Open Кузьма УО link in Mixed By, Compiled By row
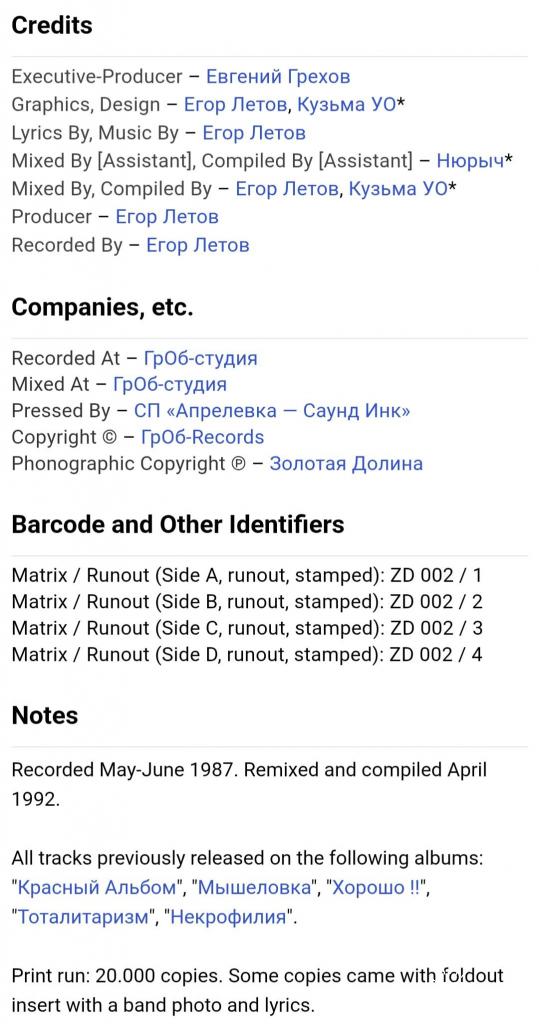539x1024 pixels. click(x=399, y=189)
